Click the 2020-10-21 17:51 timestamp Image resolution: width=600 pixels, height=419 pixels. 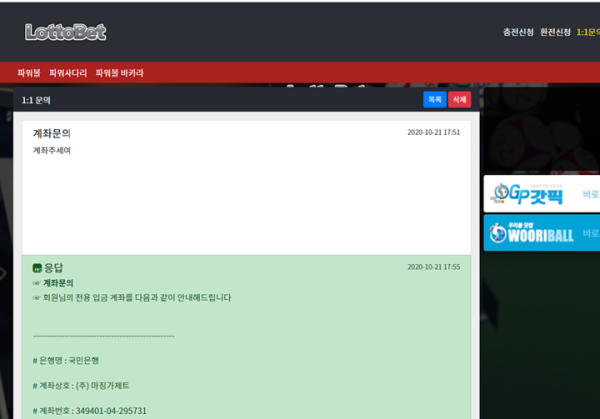434,132
